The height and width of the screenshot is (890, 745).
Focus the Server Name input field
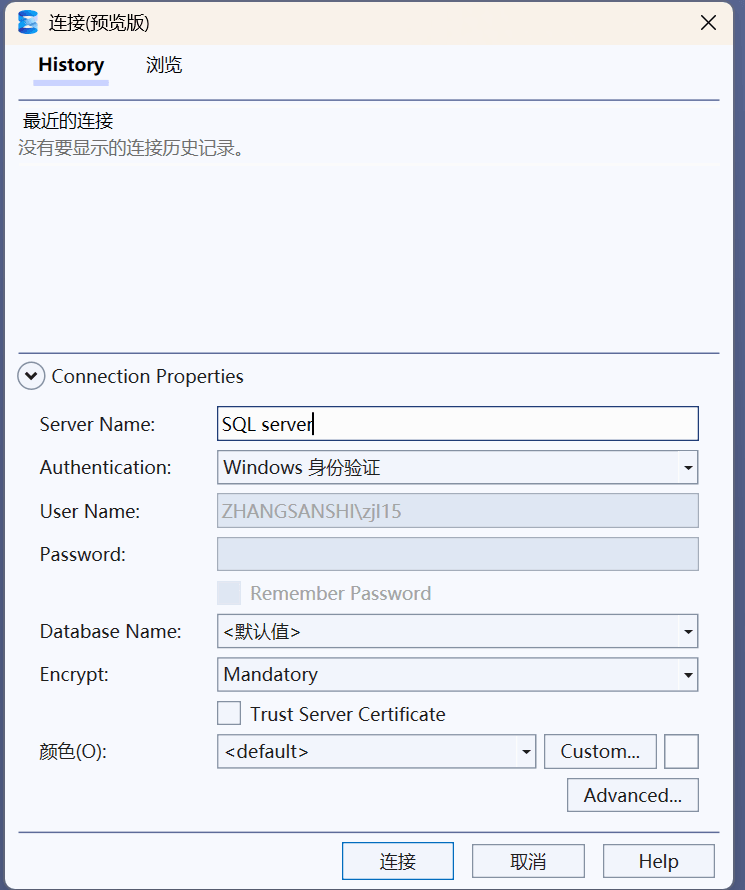(x=457, y=423)
